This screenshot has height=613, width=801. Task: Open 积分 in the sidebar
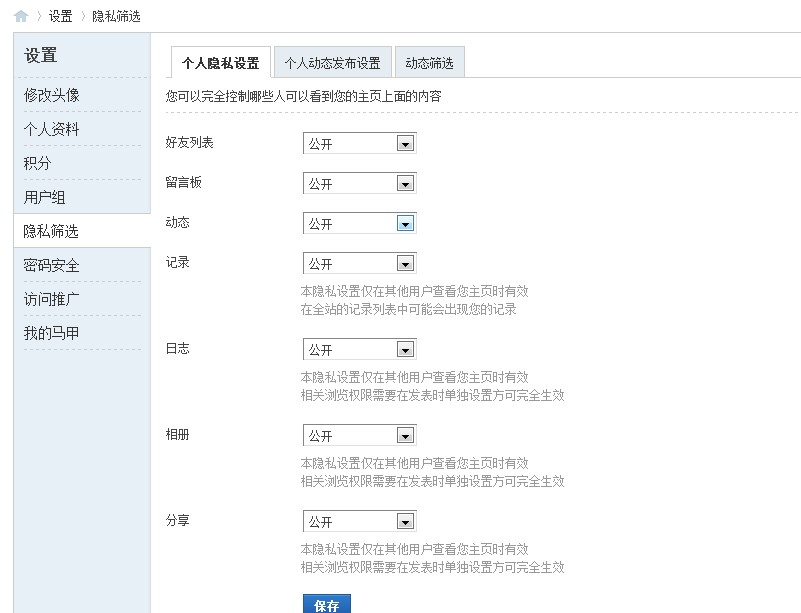(38, 163)
